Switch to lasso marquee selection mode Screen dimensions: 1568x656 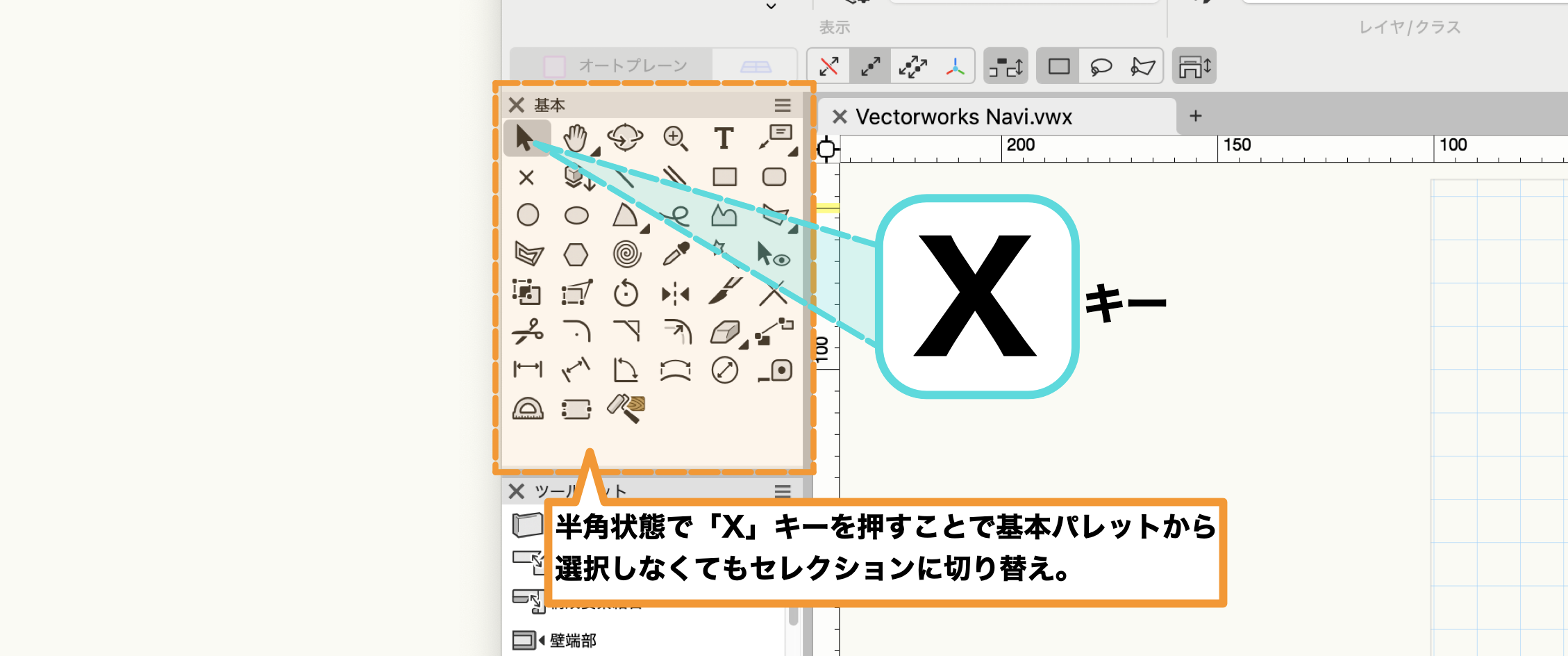(1101, 67)
